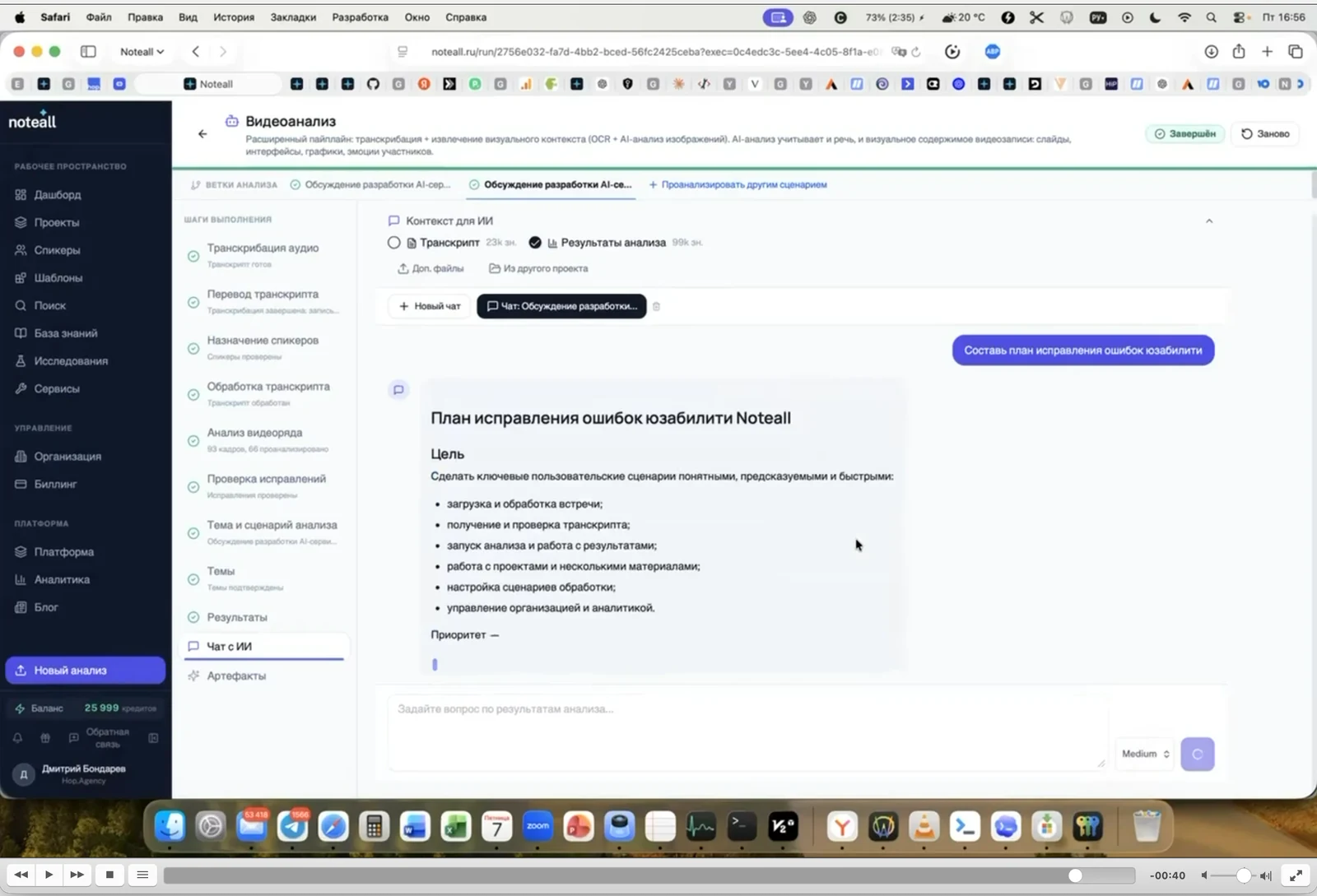Open Zoom from the Dock
Screen dimensions: 1317x896
(x=538, y=826)
